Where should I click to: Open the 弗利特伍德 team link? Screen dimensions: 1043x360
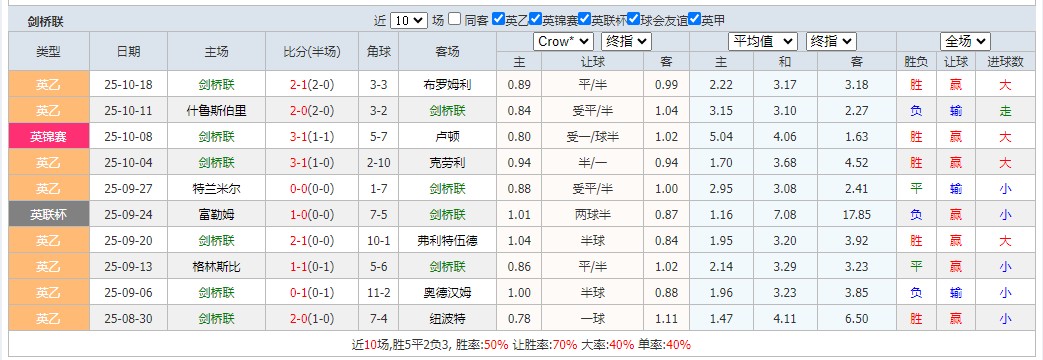[447, 241]
